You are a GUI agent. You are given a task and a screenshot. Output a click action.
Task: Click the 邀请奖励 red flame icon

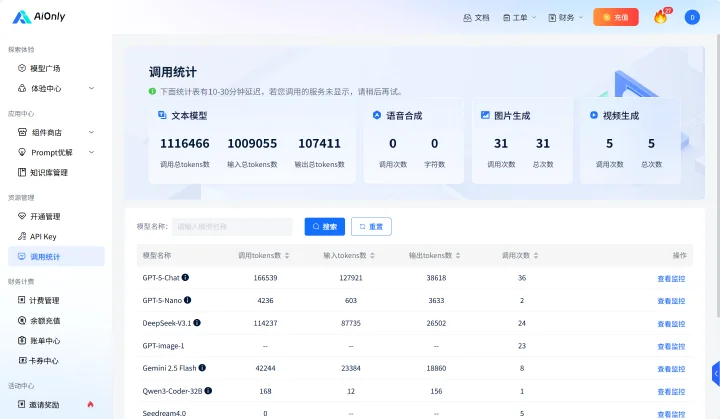[90, 404]
